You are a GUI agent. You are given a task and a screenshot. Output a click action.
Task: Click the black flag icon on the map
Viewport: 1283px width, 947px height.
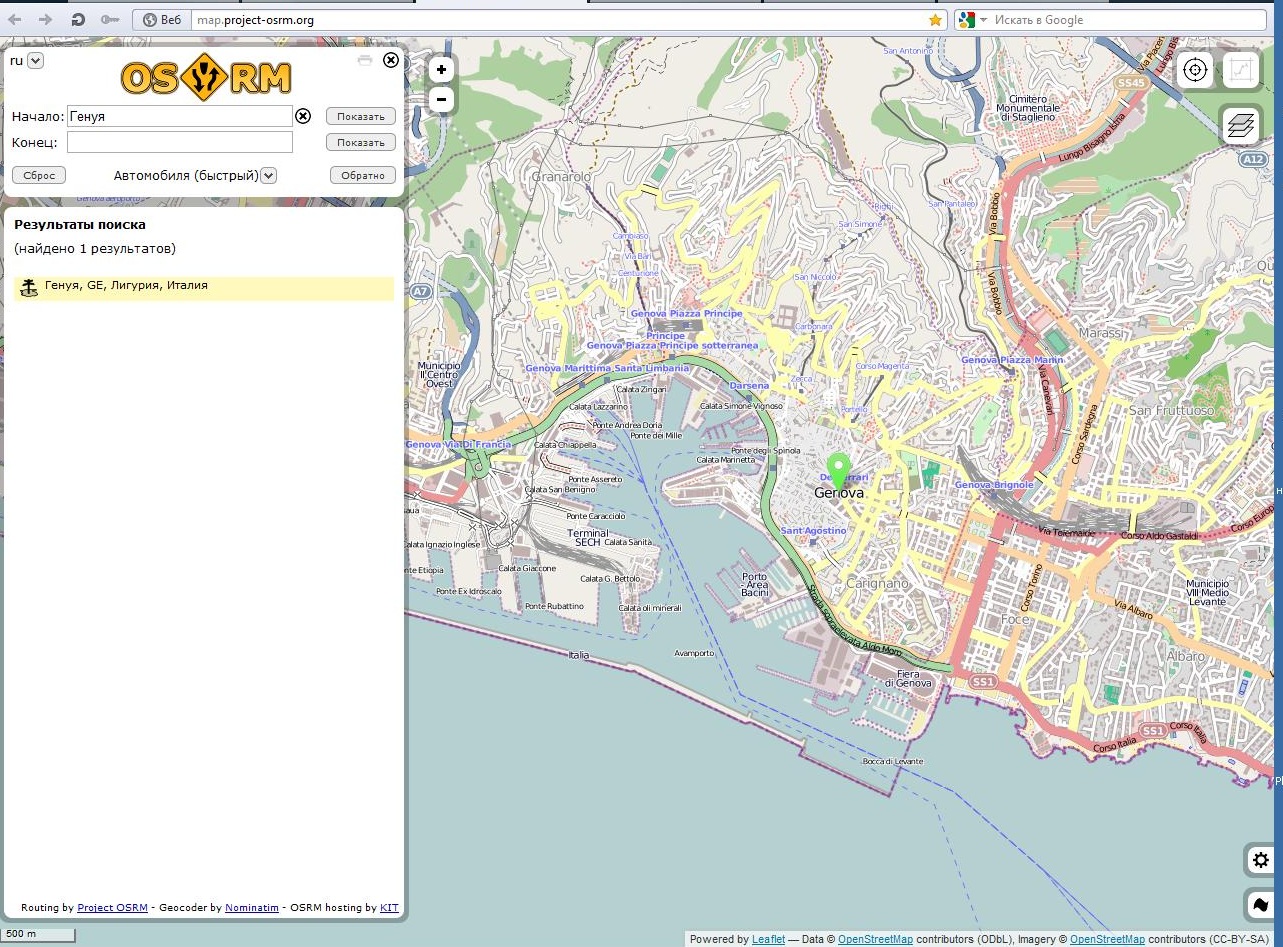[1260, 905]
